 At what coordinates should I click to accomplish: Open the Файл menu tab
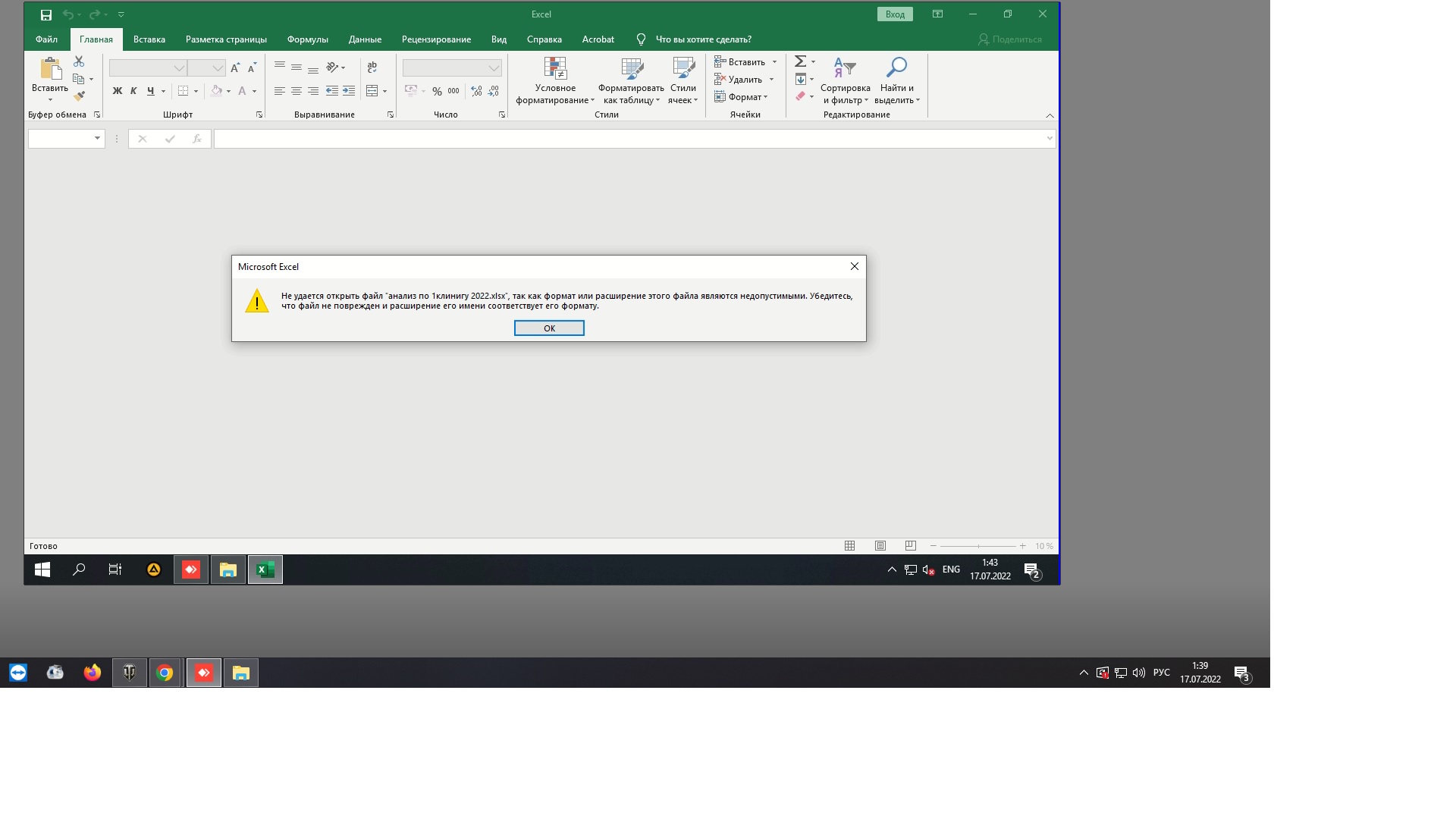pos(46,39)
